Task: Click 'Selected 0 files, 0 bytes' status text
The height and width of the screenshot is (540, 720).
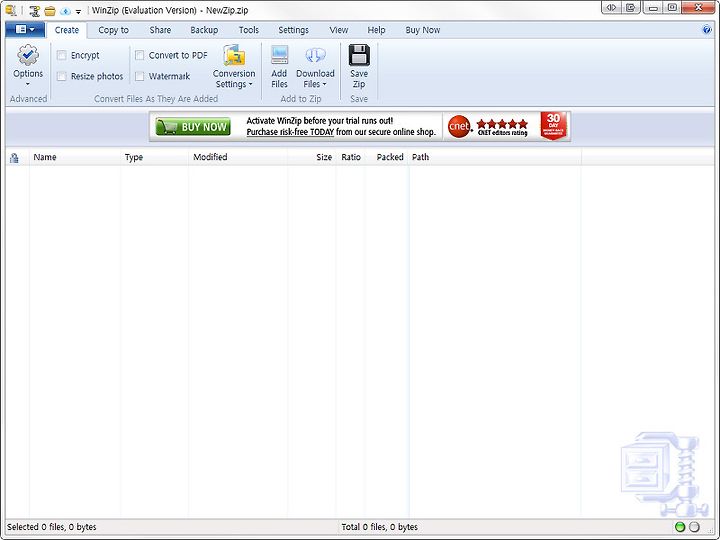Action: click(52, 527)
